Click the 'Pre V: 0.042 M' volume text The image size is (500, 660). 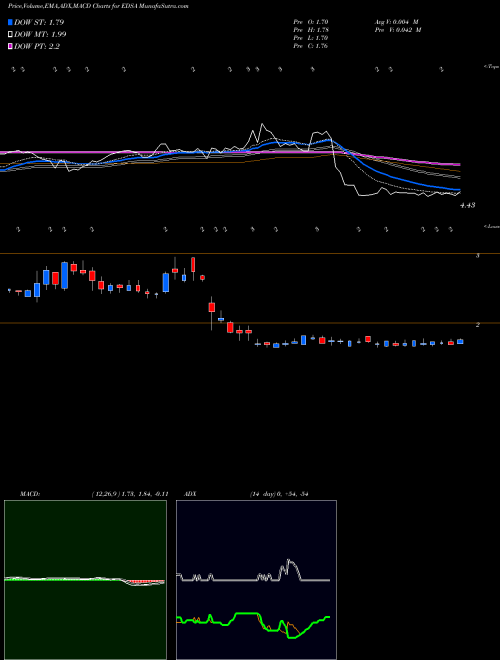click(x=398, y=30)
